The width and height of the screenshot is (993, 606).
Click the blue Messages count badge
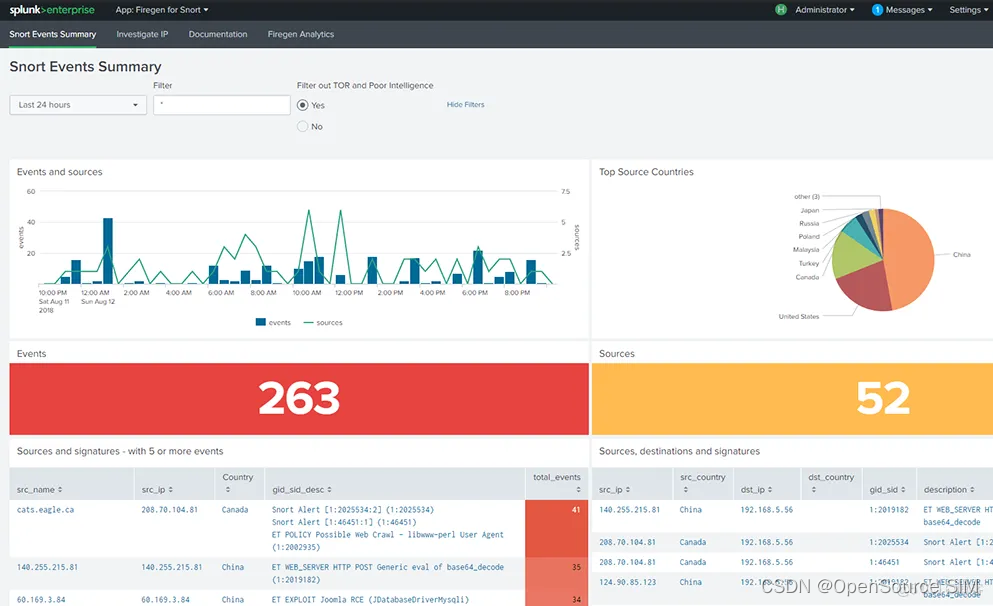[x=877, y=9]
